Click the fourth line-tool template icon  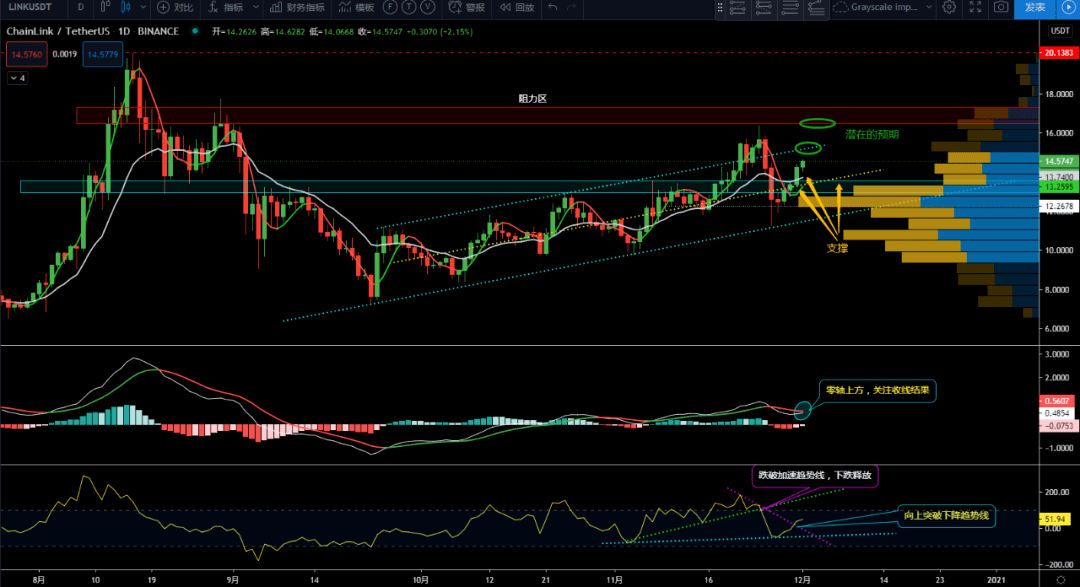816,8
